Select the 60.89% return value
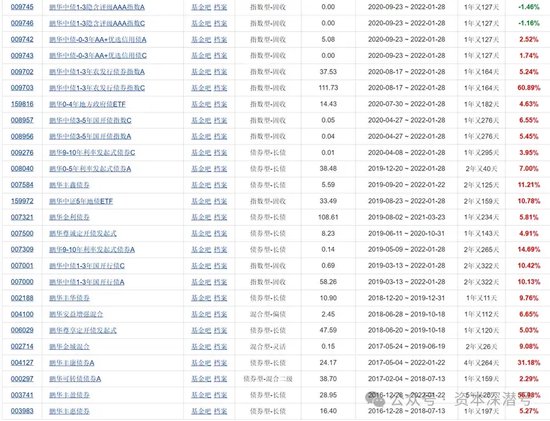The width and height of the screenshot is (550, 421). click(529, 88)
